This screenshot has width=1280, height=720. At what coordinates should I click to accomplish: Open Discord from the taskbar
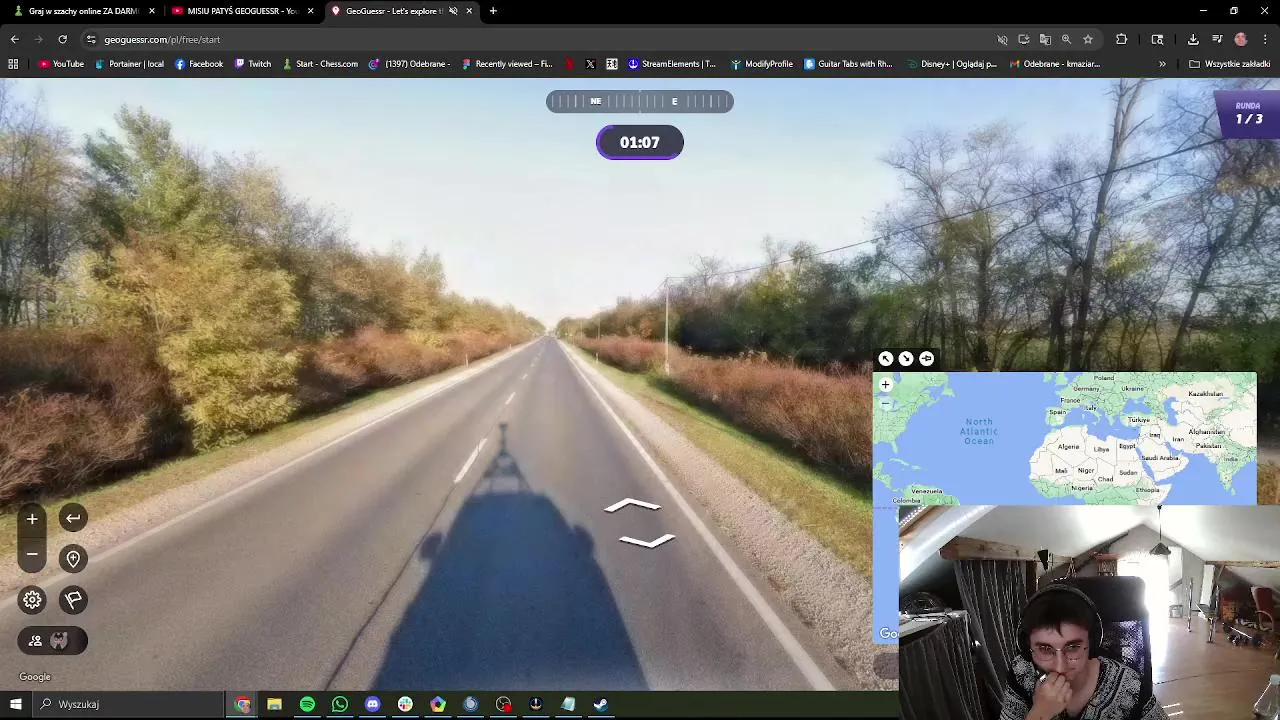(373, 704)
